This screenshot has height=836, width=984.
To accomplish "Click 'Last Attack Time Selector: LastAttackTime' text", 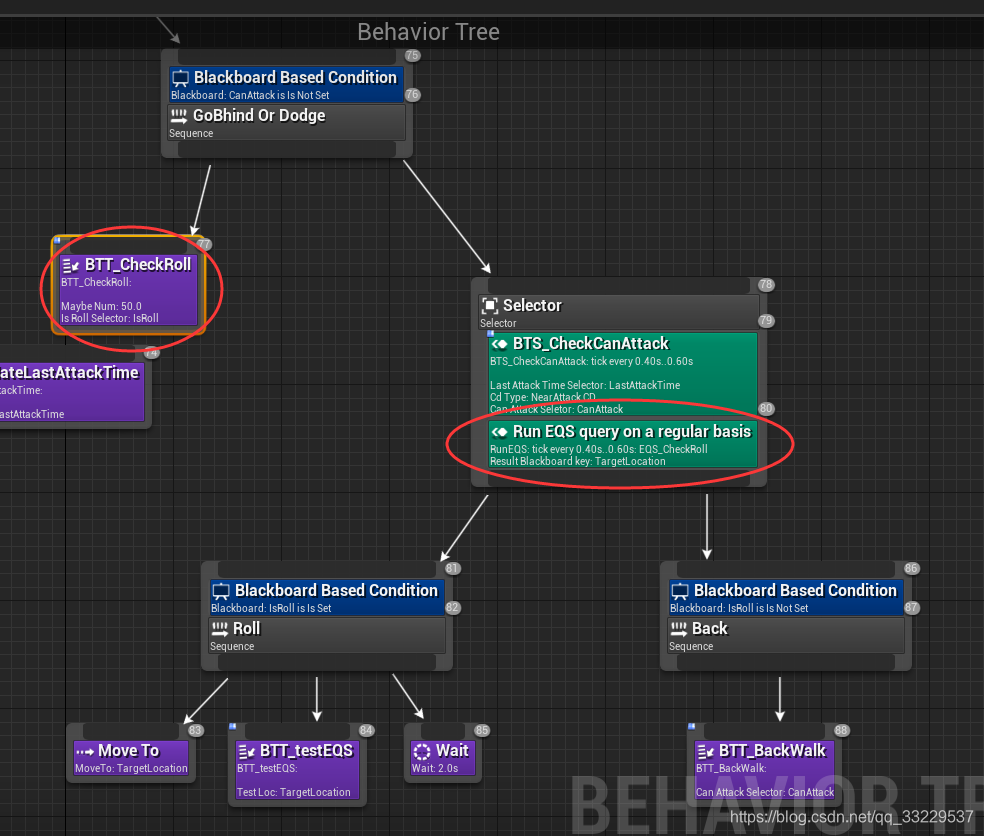I will 585,385.
